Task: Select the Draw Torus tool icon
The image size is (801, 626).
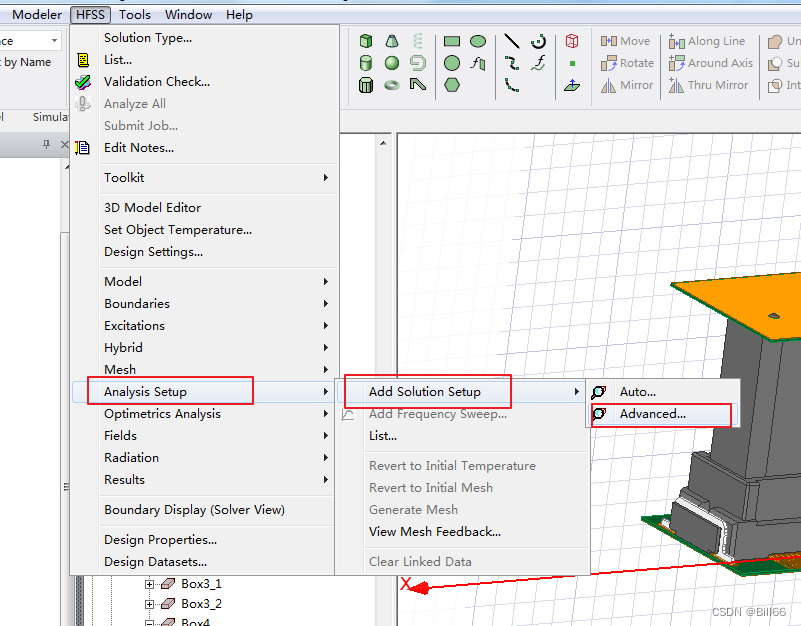Action: coord(392,85)
